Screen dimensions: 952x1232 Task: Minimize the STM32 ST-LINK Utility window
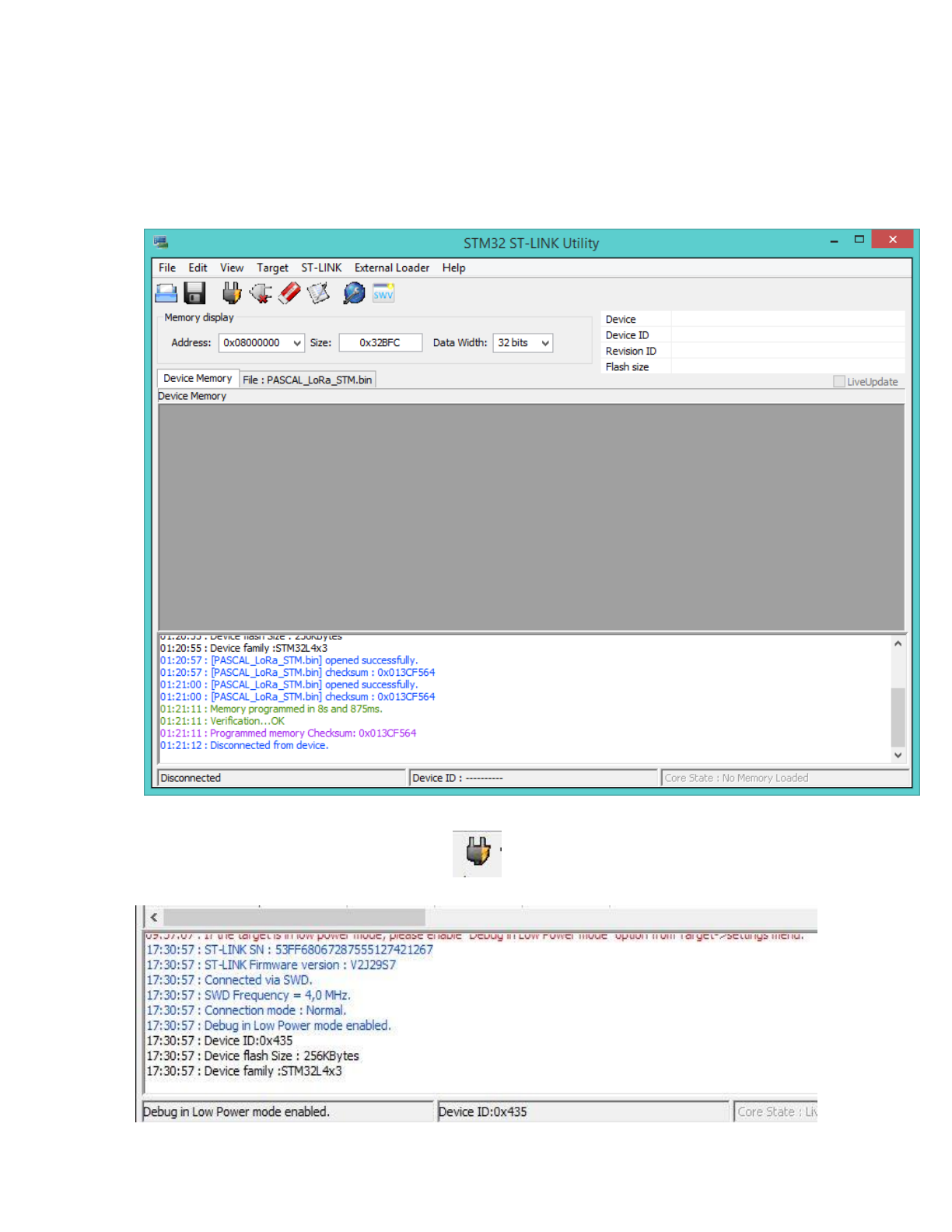(834, 241)
